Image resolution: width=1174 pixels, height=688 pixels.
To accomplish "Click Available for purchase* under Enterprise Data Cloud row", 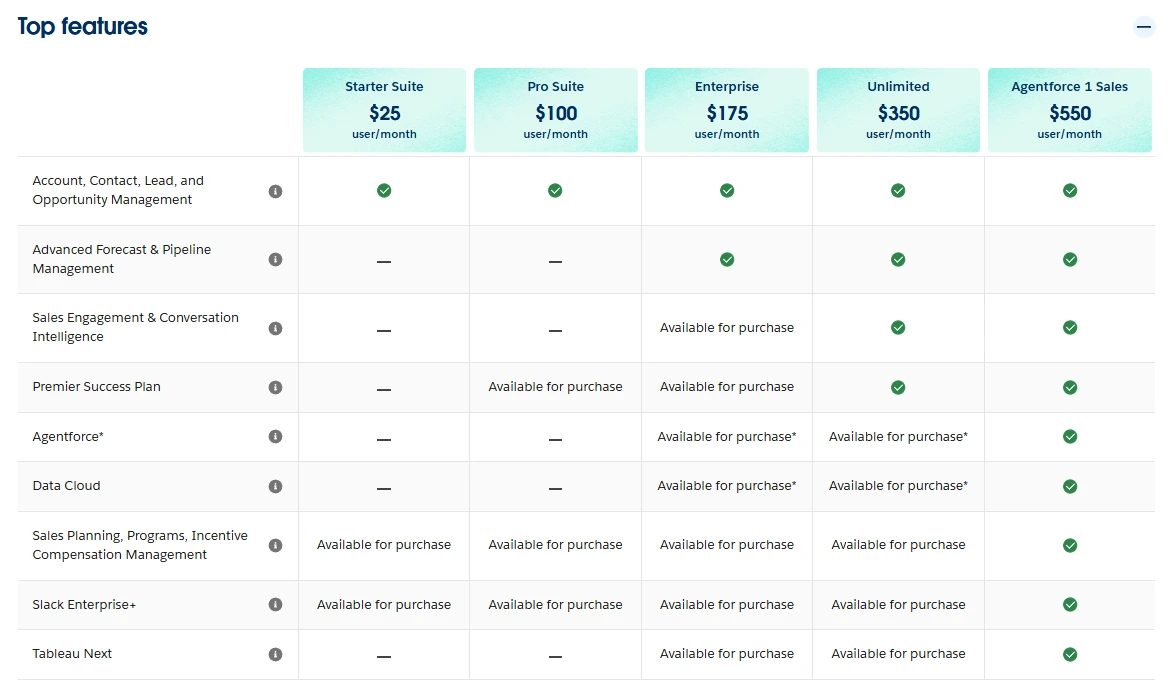I will pyautogui.click(x=727, y=486).
